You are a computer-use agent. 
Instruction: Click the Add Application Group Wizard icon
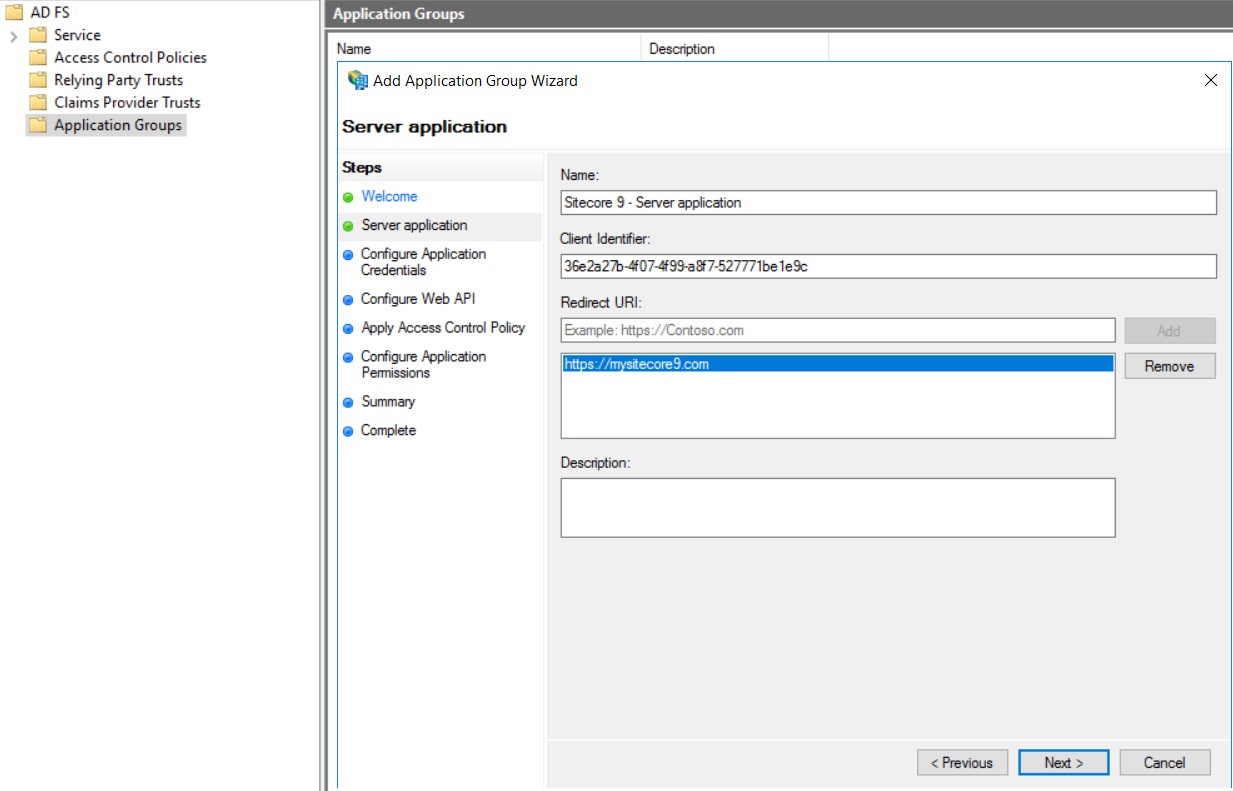point(357,80)
